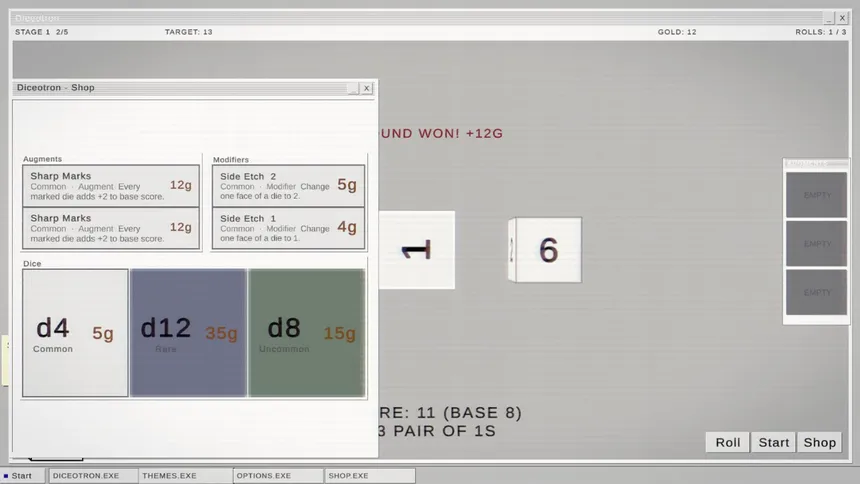Screen dimensions: 860x484
Task: Switch to OPTIONS.EXE in taskbar
Action: [278, 476]
